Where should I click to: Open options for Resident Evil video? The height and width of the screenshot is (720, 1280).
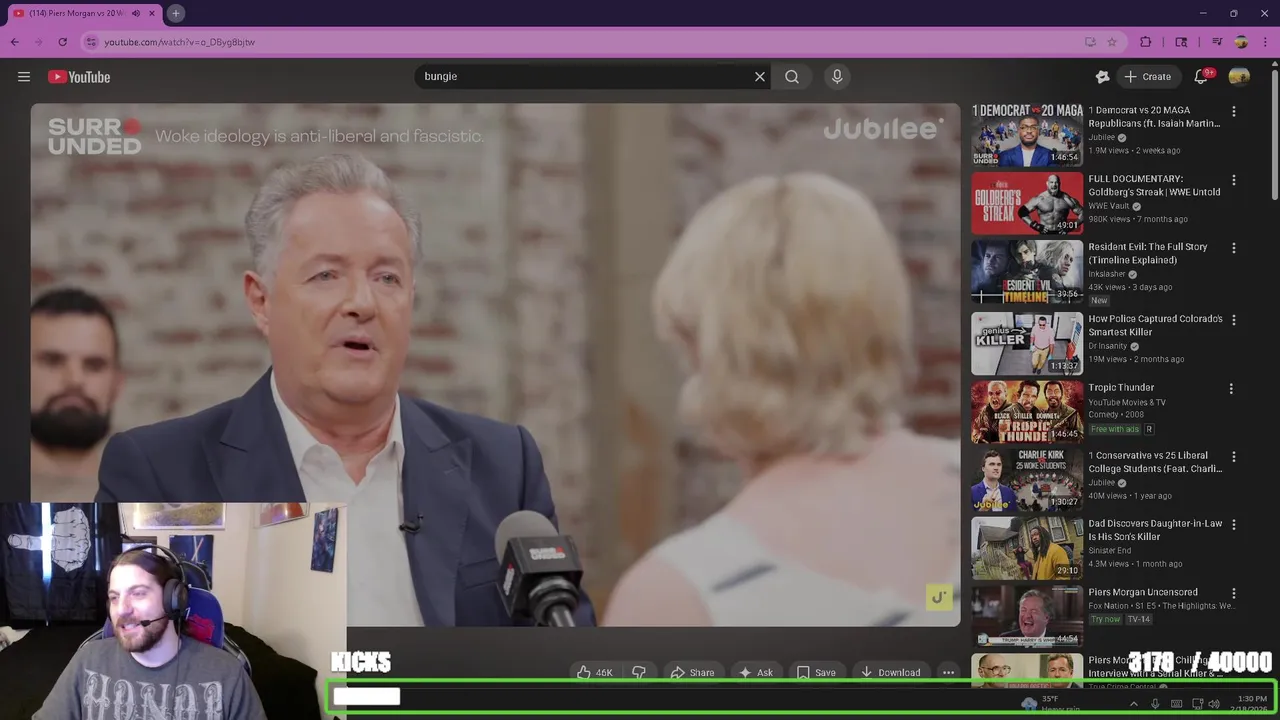pos(1233,248)
